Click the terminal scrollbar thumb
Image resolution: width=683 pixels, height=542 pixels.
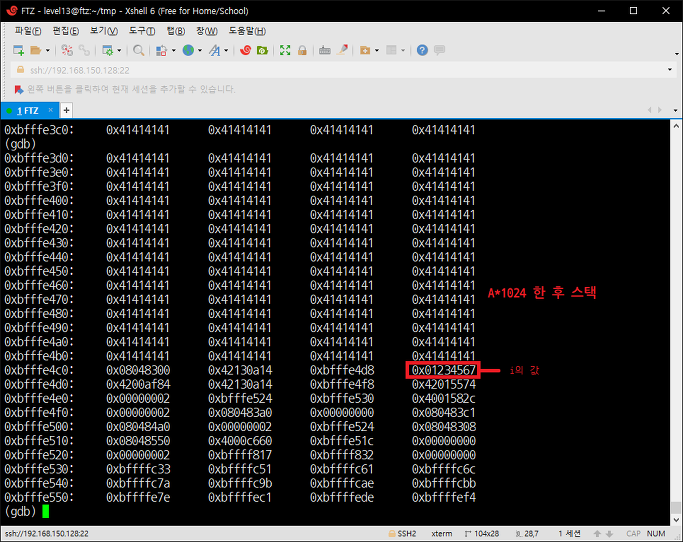click(x=676, y=508)
